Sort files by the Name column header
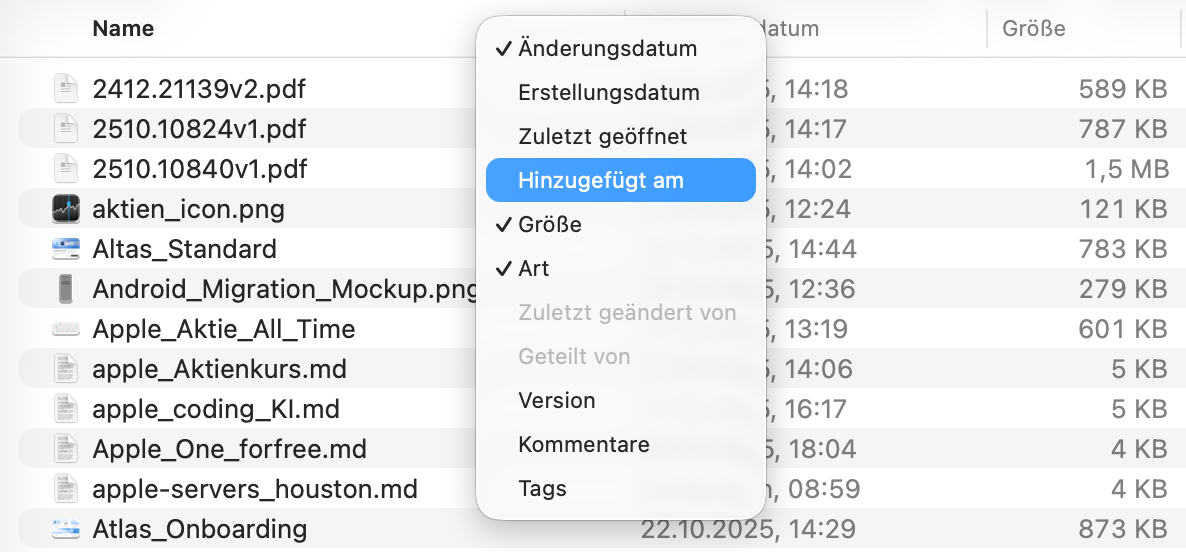Image resolution: width=1186 pixels, height=552 pixels. pos(123,29)
